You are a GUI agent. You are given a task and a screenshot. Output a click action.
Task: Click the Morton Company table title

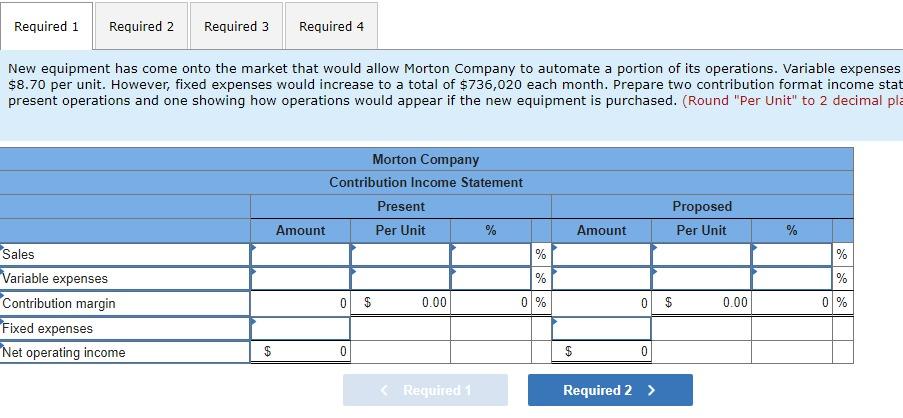coord(426,159)
